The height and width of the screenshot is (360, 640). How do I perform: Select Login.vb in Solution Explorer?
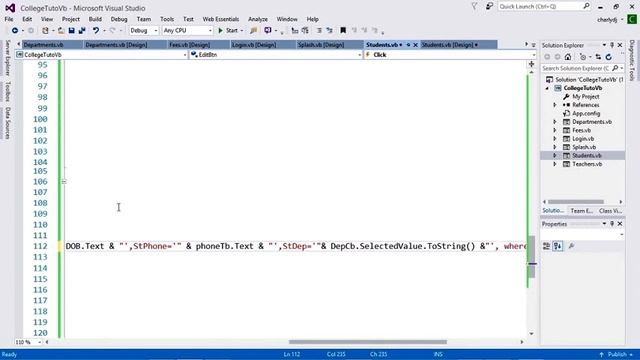[x=583, y=139]
